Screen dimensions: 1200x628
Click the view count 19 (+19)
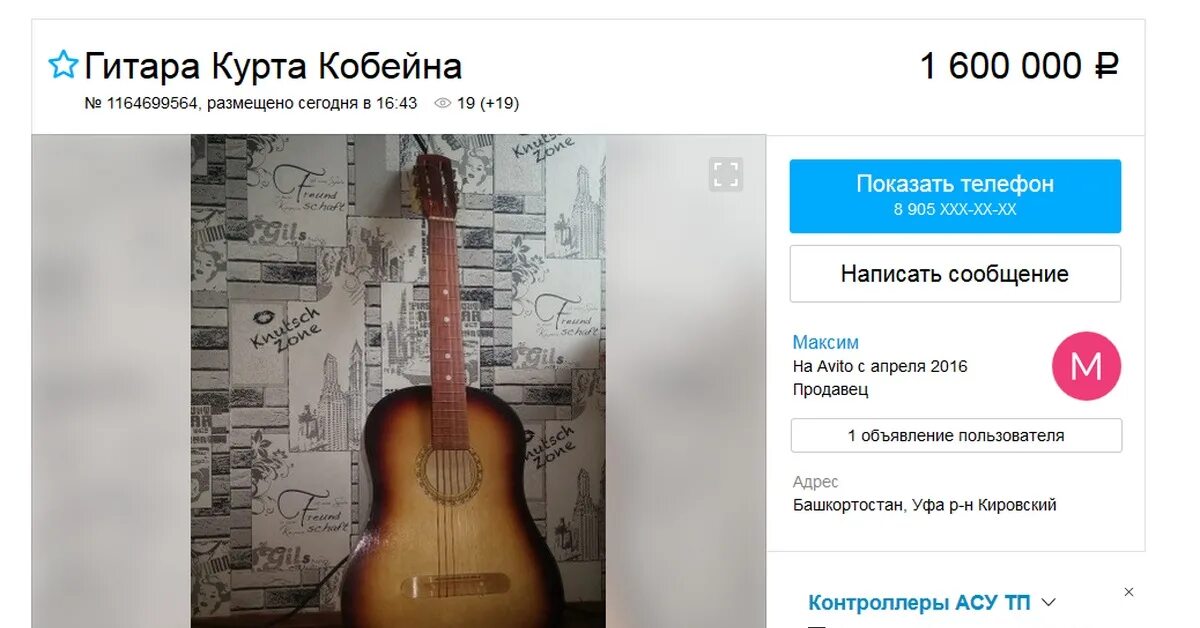488,103
